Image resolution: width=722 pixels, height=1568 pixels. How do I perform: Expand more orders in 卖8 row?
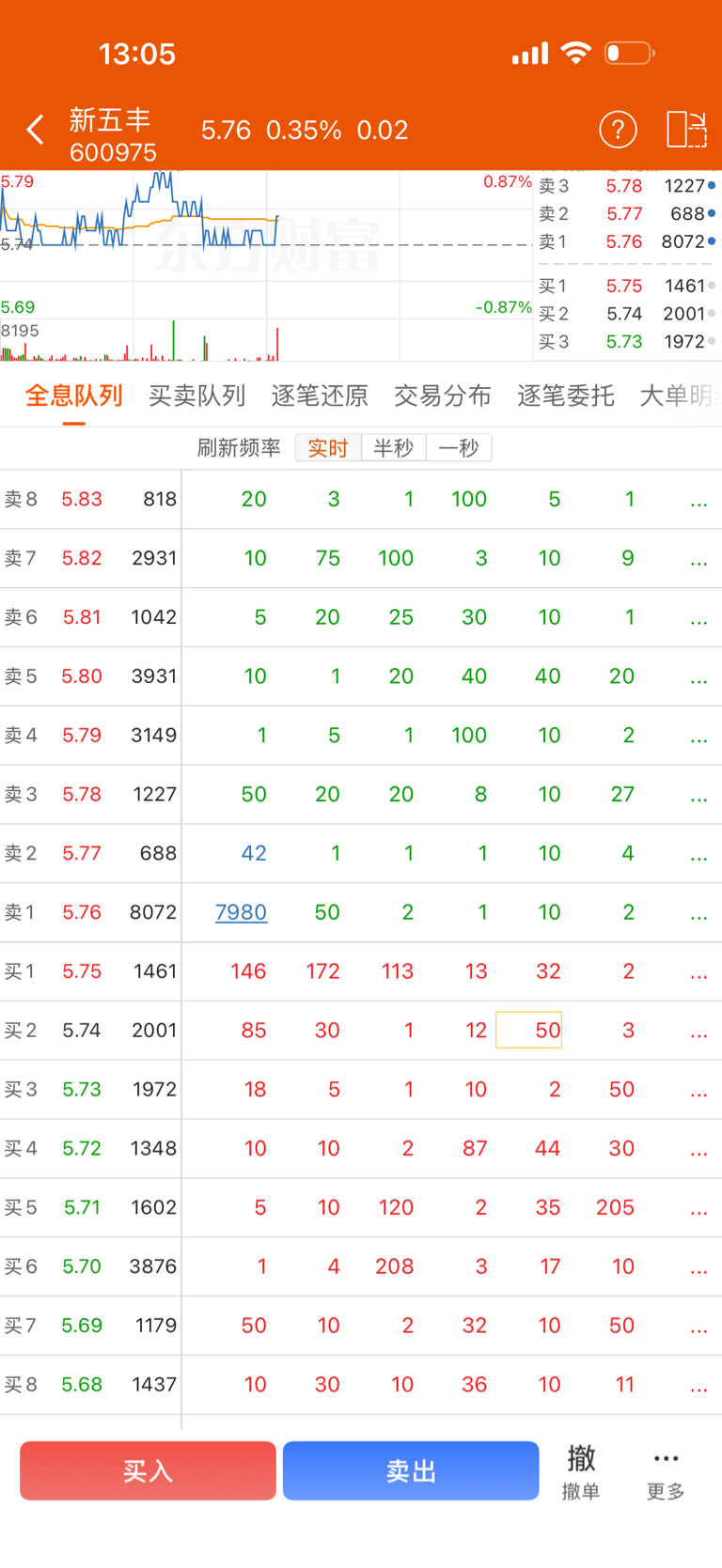point(698,503)
